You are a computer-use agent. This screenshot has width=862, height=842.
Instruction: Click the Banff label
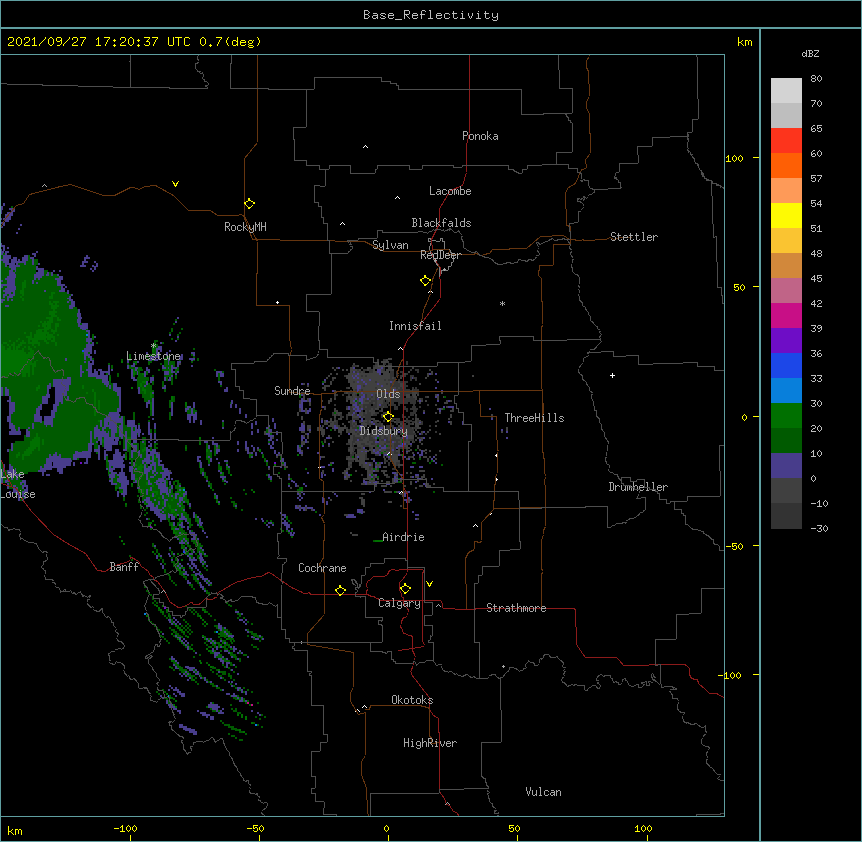124,567
